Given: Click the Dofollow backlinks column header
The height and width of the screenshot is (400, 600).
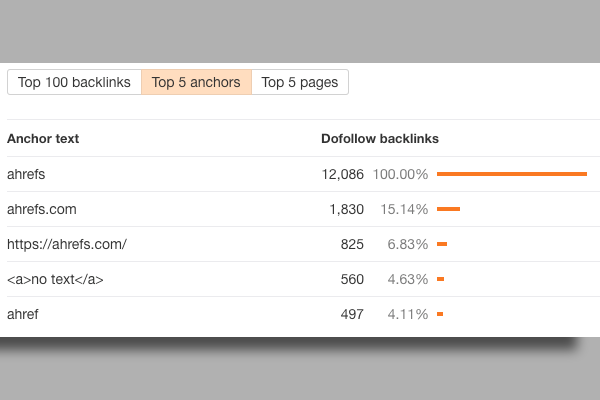Looking at the screenshot, I should [x=380, y=139].
